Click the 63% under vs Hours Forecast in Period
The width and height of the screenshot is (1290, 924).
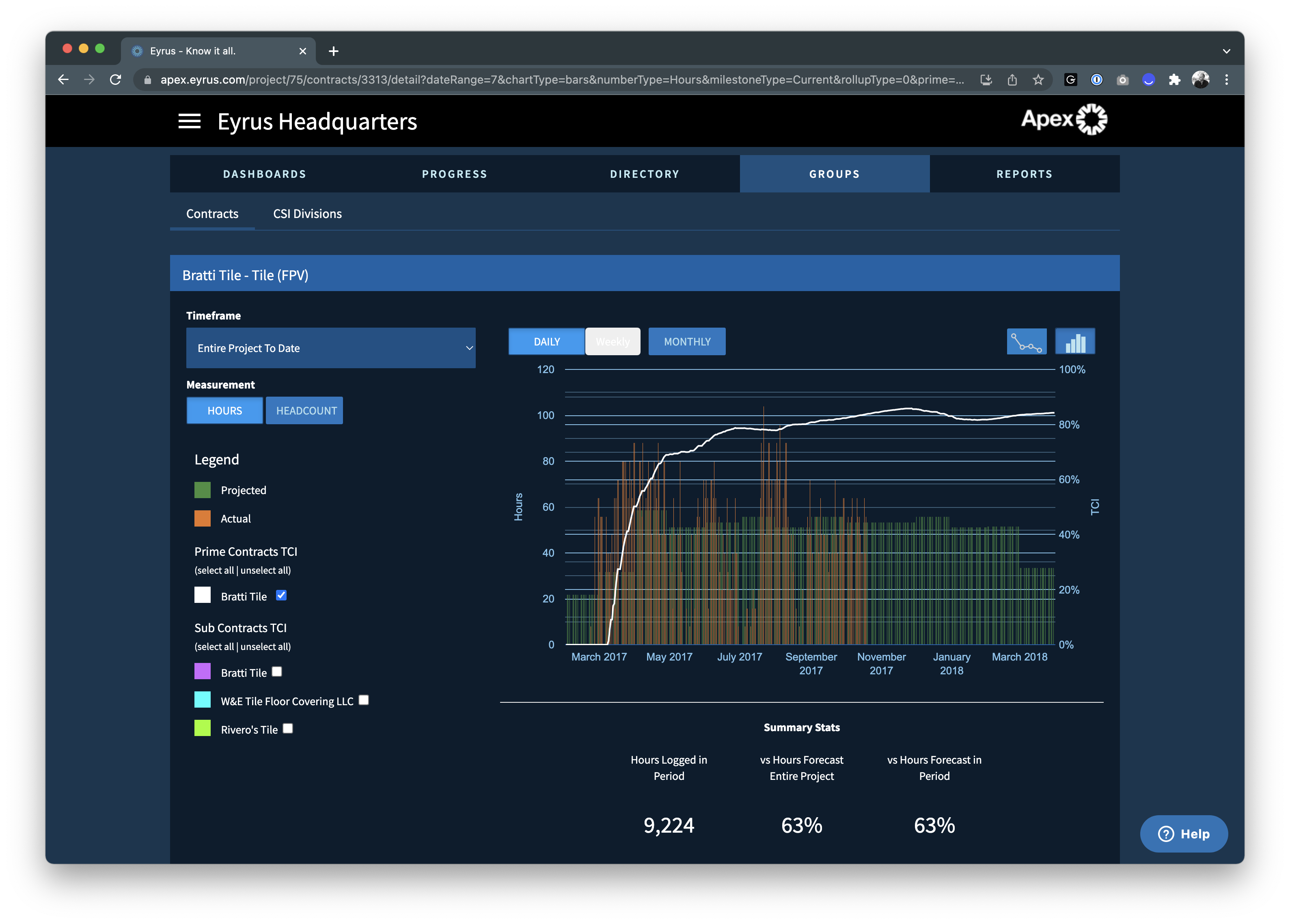point(934,825)
